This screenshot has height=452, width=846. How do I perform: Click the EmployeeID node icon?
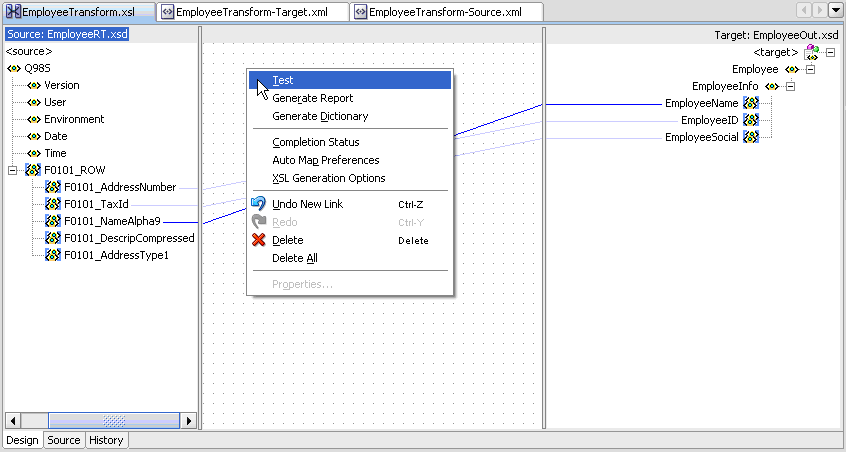click(x=751, y=120)
